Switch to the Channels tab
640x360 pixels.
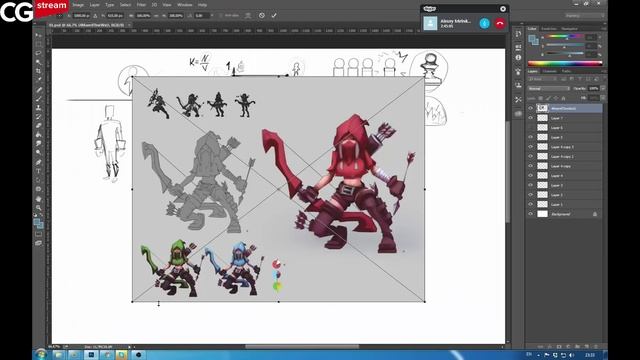(549, 71)
